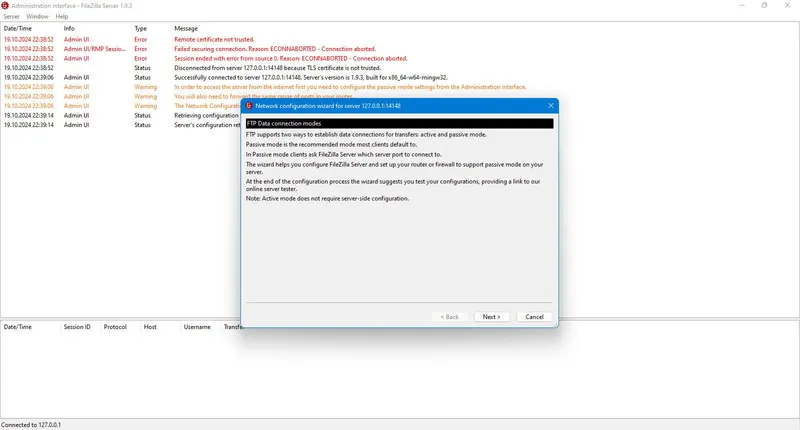Open the Help menu
The image size is (800, 430).
tap(62, 16)
